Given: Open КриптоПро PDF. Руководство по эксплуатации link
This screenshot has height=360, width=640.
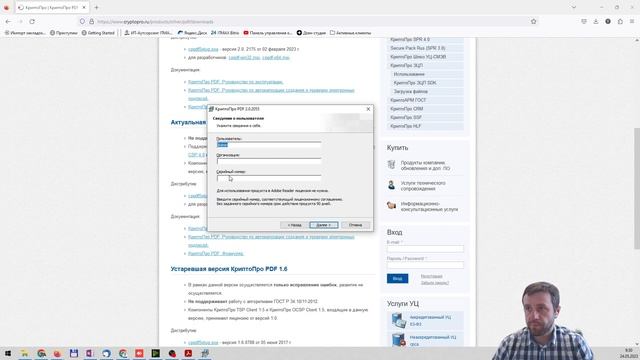Looking at the screenshot, I should click(x=236, y=82).
